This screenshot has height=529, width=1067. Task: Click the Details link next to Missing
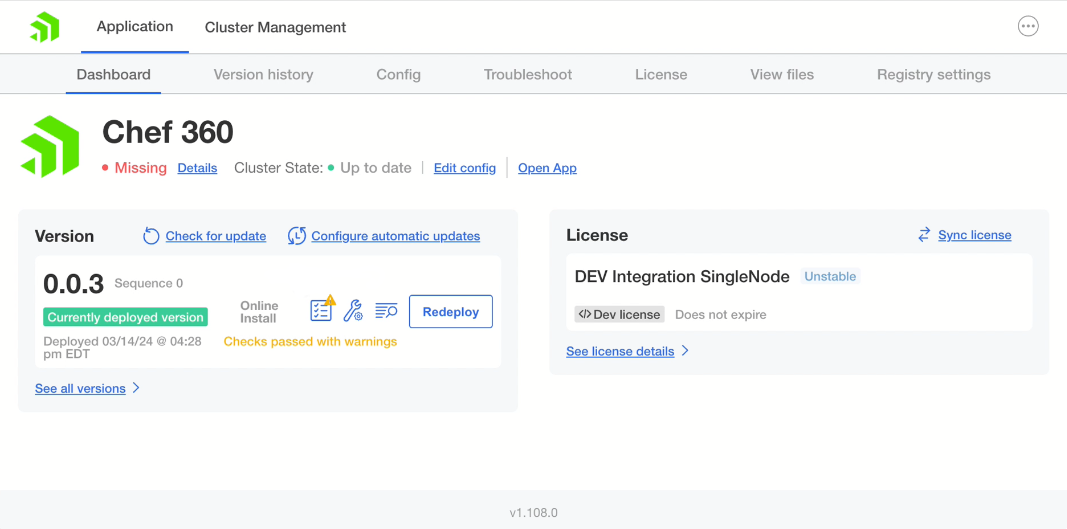[197, 168]
